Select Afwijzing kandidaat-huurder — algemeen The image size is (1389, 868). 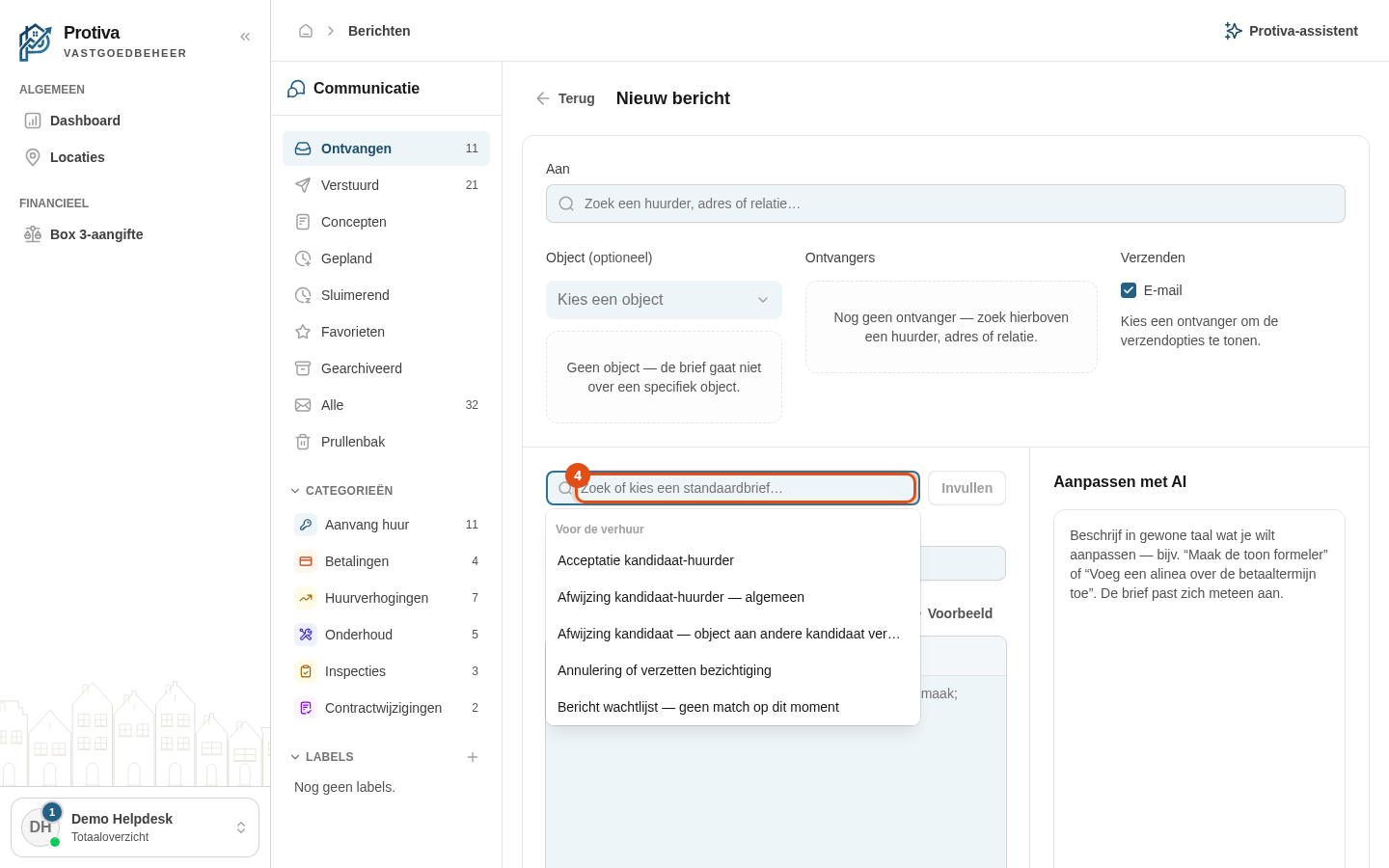(x=733, y=597)
